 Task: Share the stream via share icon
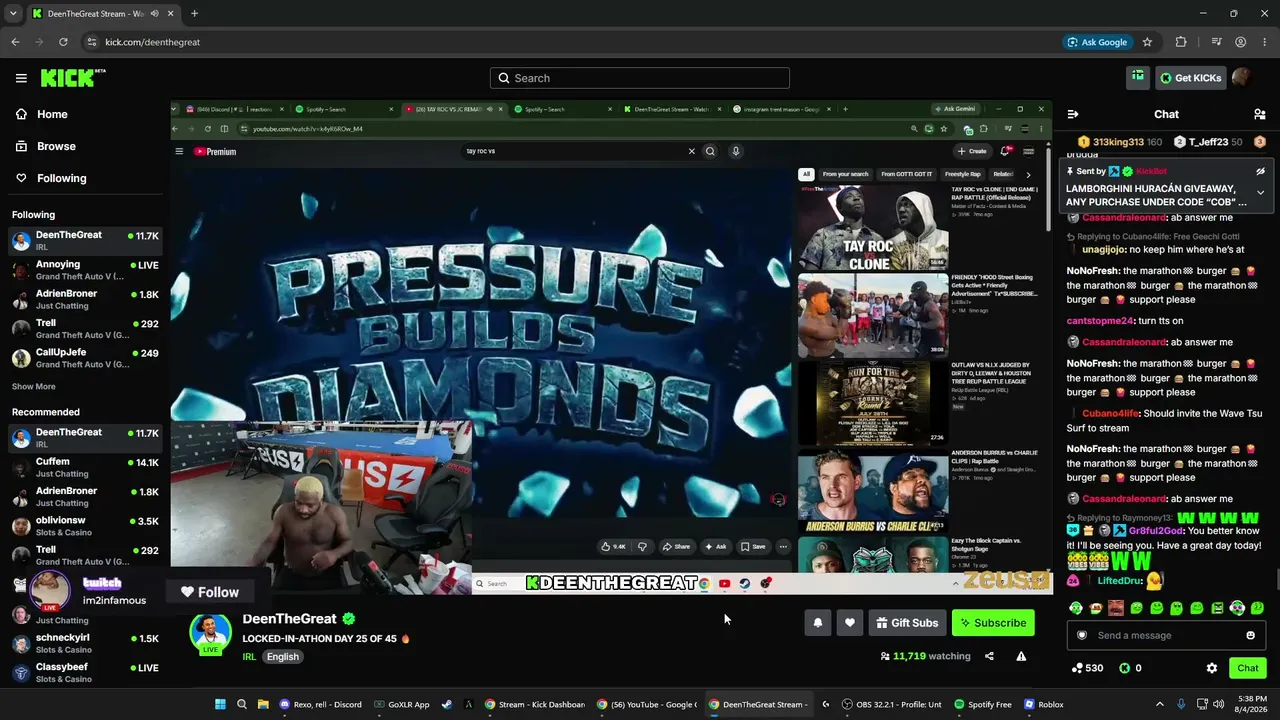pyautogui.click(x=989, y=656)
